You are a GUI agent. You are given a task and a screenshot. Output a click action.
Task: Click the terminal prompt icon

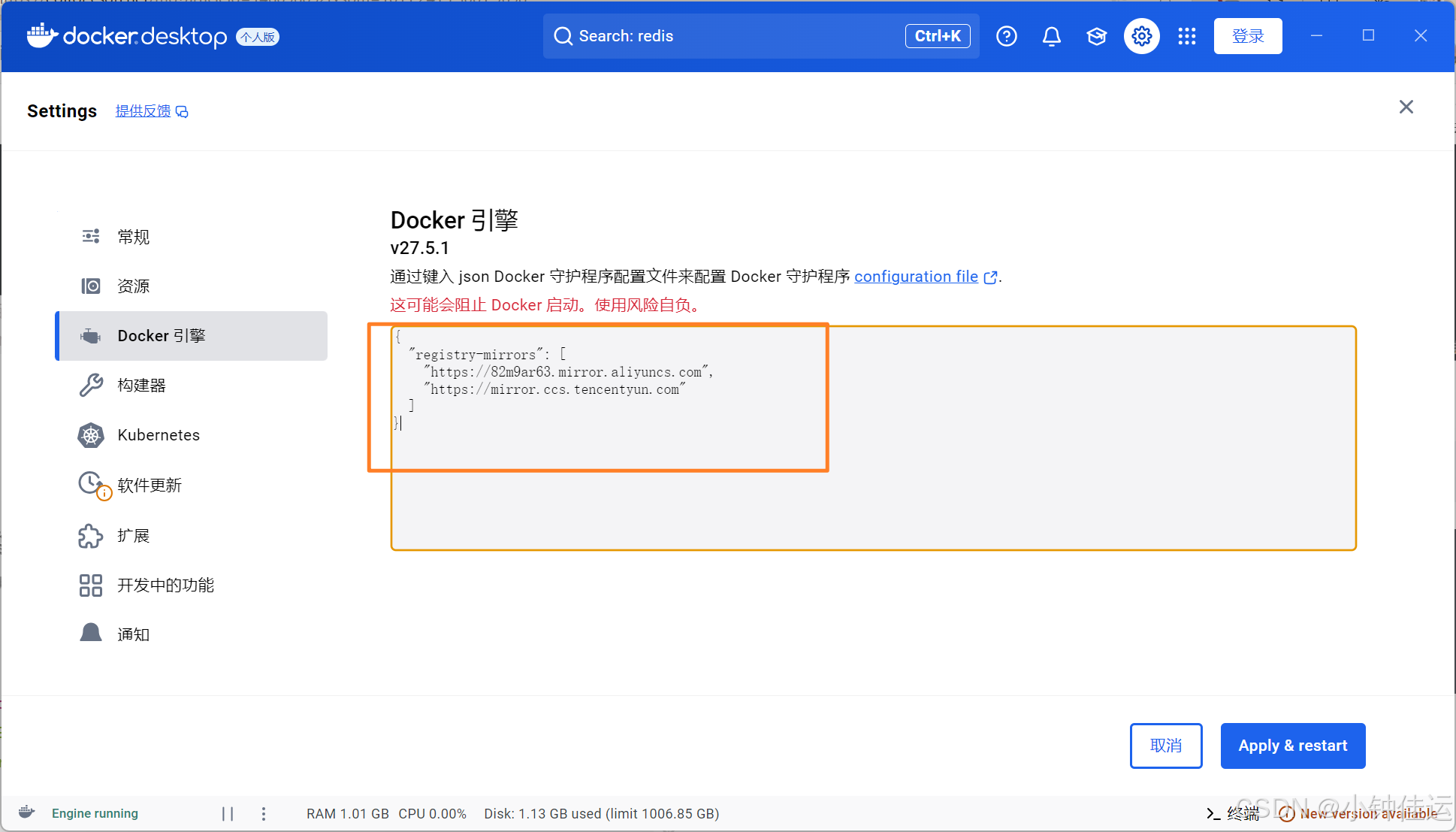click(1213, 813)
